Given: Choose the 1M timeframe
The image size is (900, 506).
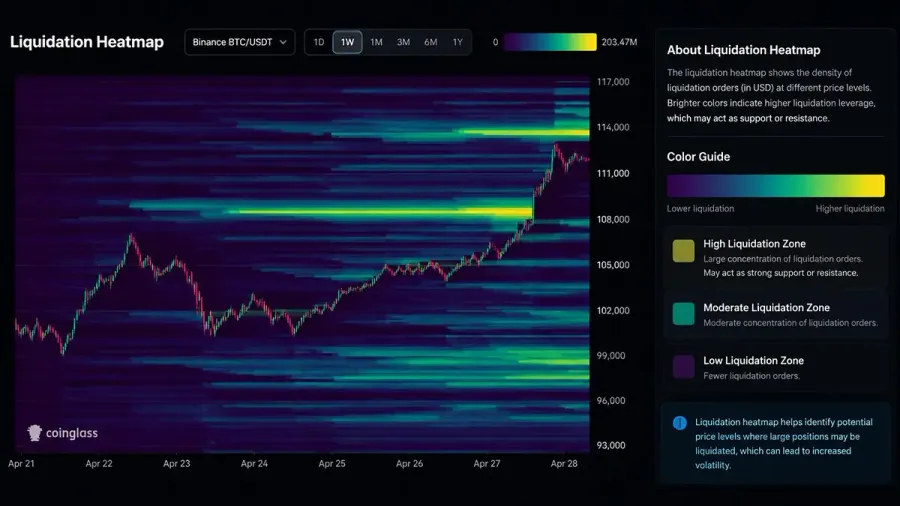Looking at the screenshot, I should pyautogui.click(x=376, y=42).
